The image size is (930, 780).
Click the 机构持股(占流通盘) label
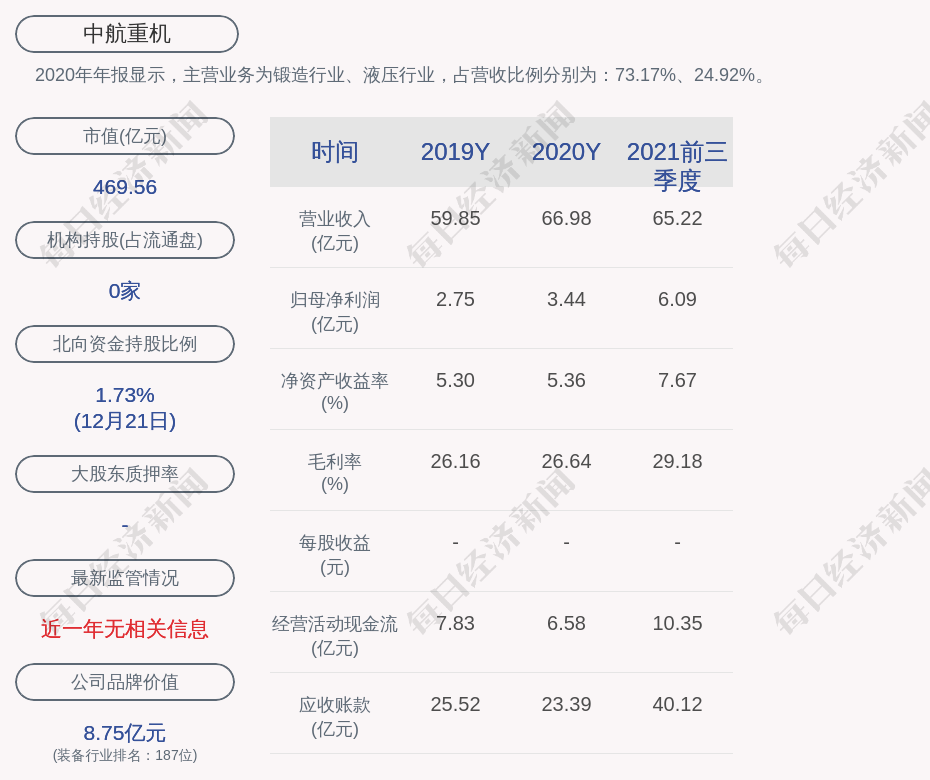point(125,240)
